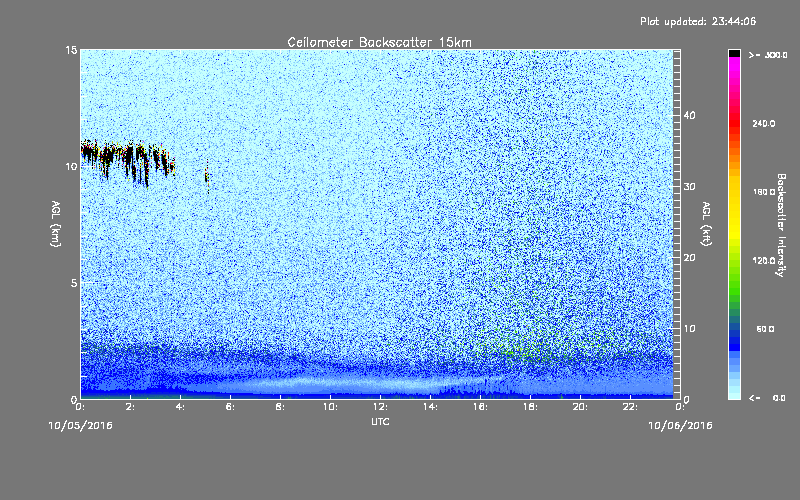
Task: Click the 10 kft tick label on right axis
Action: click(x=689, y=328)
